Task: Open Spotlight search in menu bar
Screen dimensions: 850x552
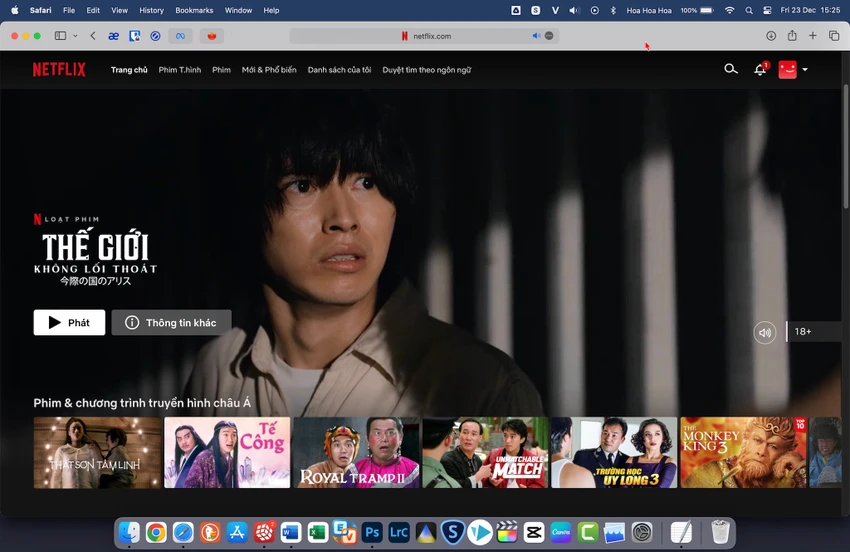Action: [749, 10]
